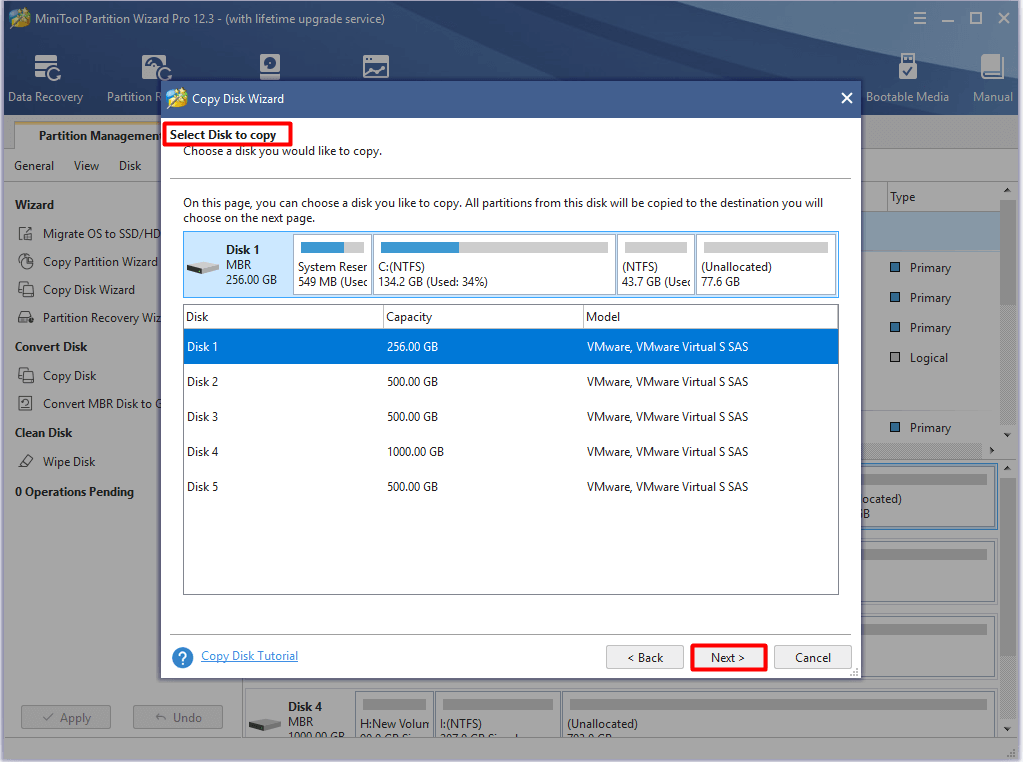Click Convert MBR Disk icon
This screenshot has width=1023, height=762.
point(25,404)
